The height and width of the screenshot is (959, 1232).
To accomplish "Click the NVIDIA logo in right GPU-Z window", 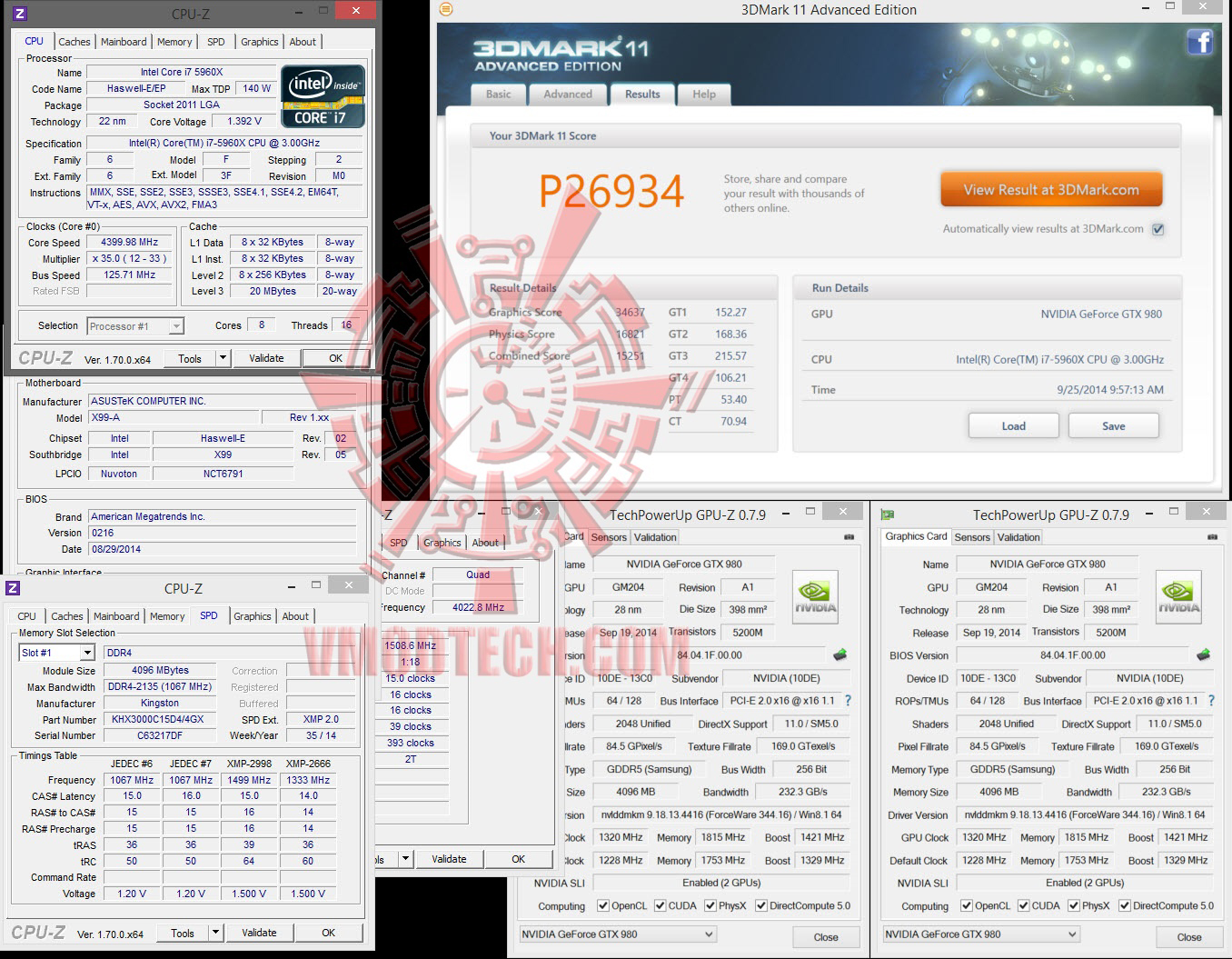I will 1177,597.
